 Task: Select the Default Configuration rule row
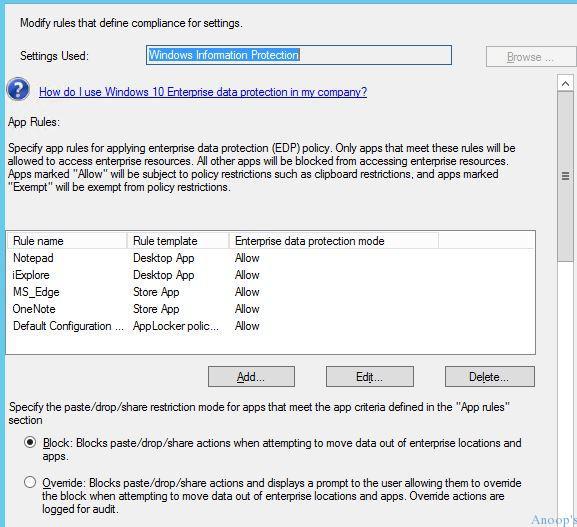point(270,326)
